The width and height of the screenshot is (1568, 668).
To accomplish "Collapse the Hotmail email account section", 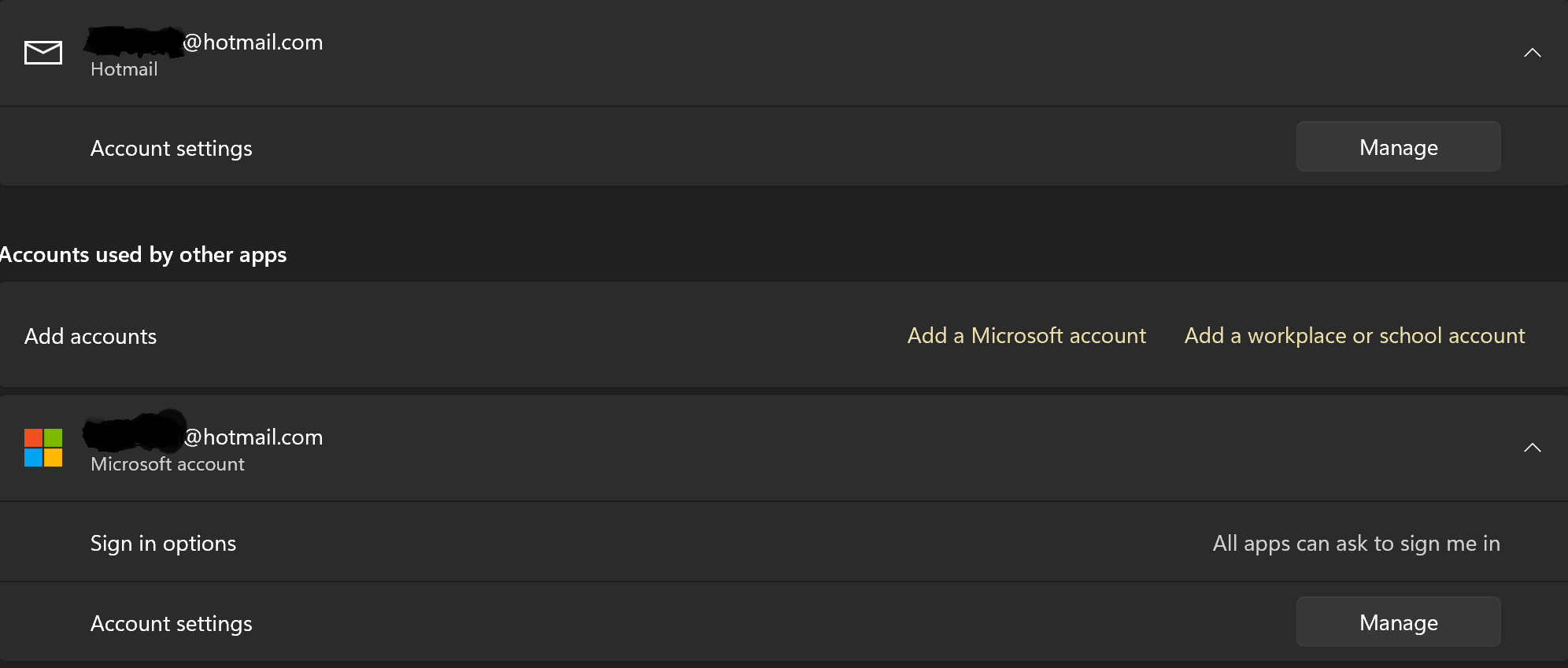I will tap(1532, 53).
